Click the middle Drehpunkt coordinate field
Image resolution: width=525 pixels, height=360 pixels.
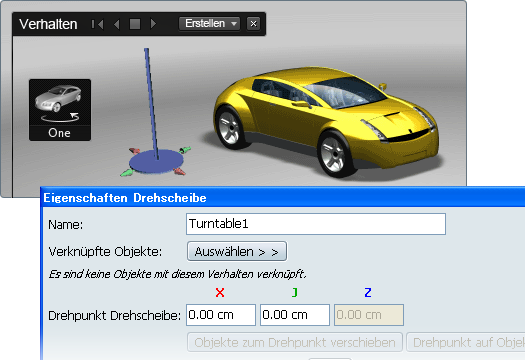coord(295,315)
